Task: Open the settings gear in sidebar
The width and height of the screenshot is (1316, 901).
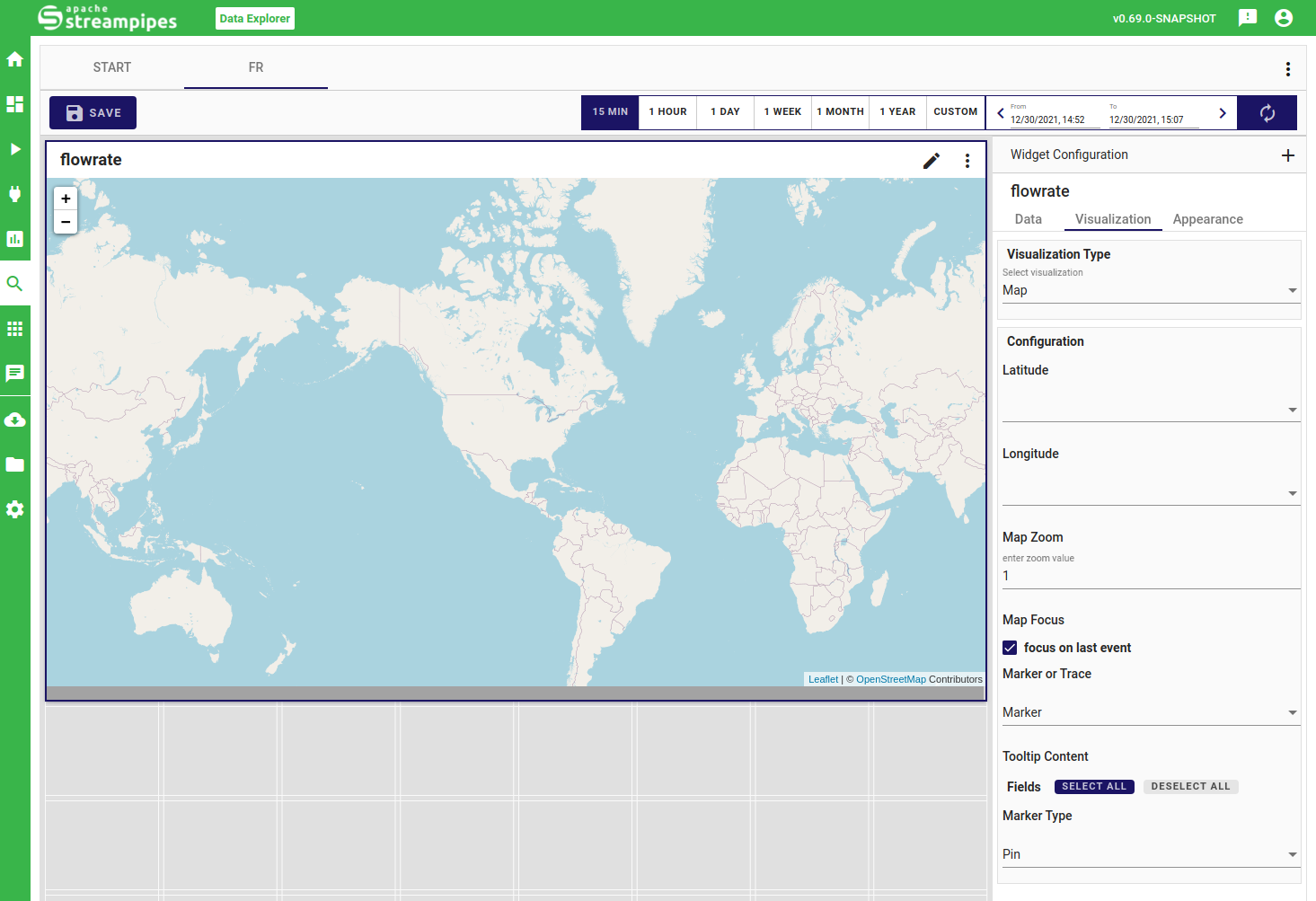Action: click(14, 509)
